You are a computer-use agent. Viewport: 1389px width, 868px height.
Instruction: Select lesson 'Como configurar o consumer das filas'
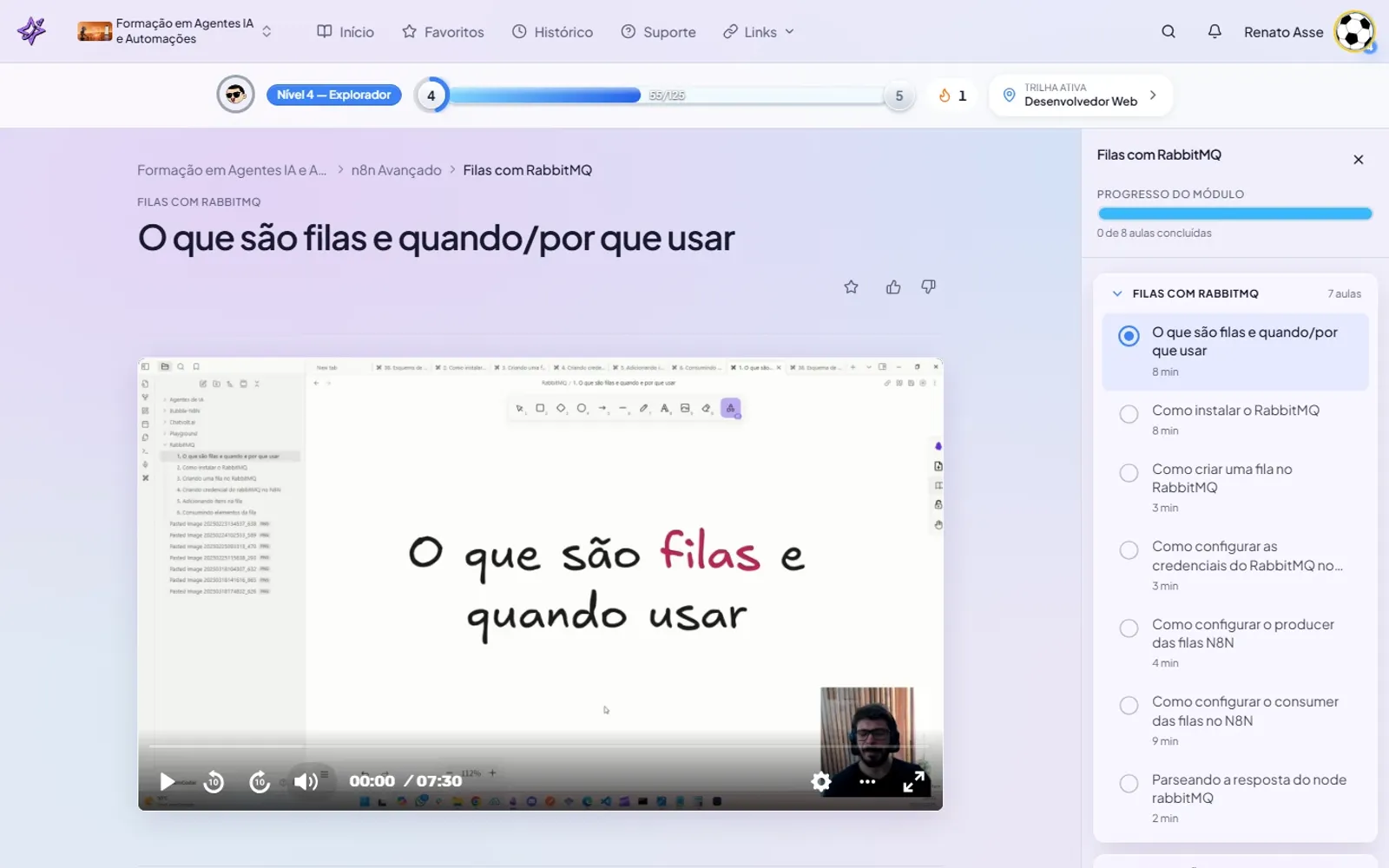pos(1235,720)
